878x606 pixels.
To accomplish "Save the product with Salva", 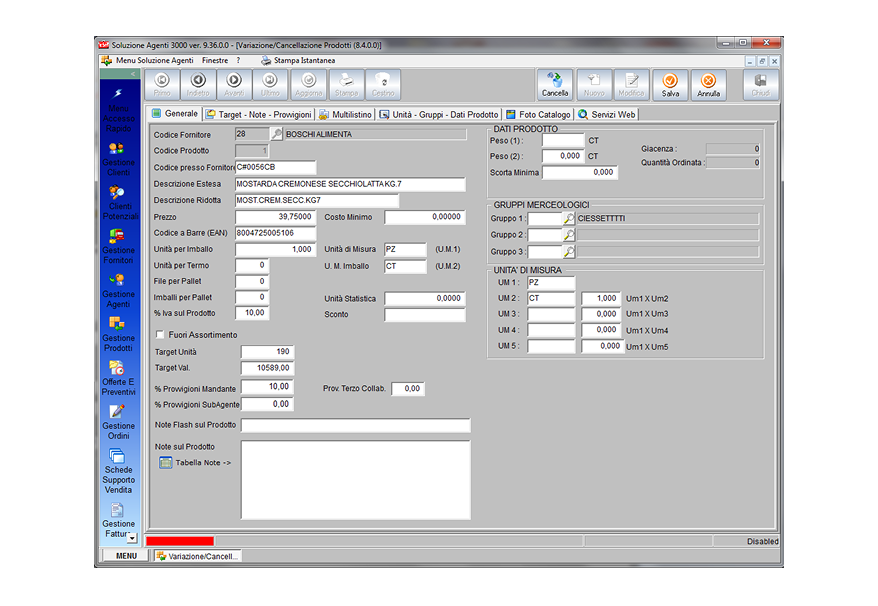I will click(669, 84).
